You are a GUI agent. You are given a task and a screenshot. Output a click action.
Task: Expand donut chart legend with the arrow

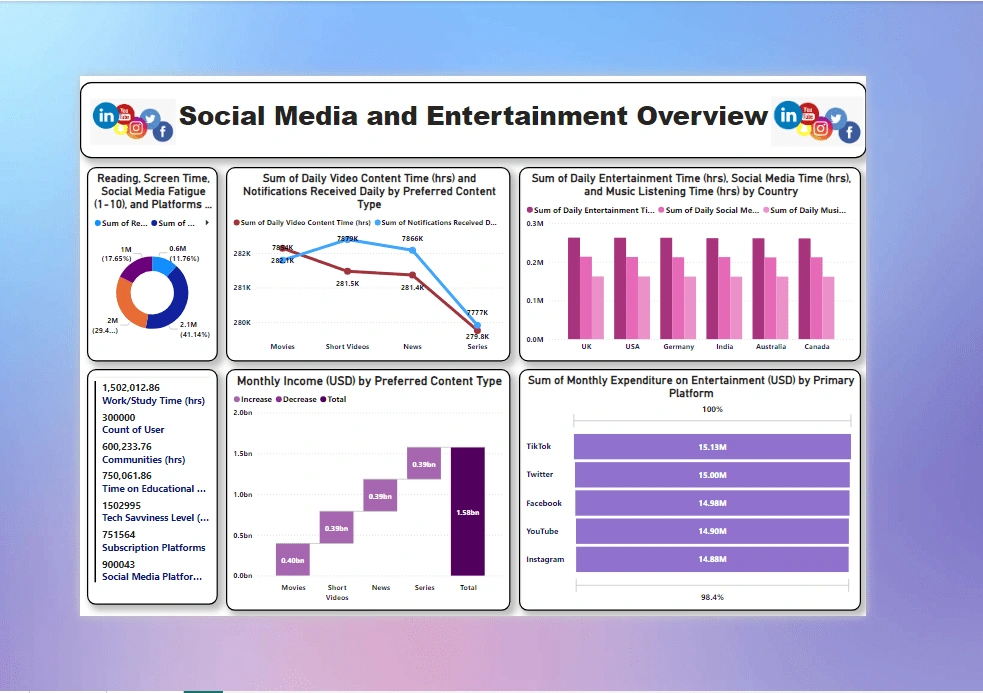207,223
